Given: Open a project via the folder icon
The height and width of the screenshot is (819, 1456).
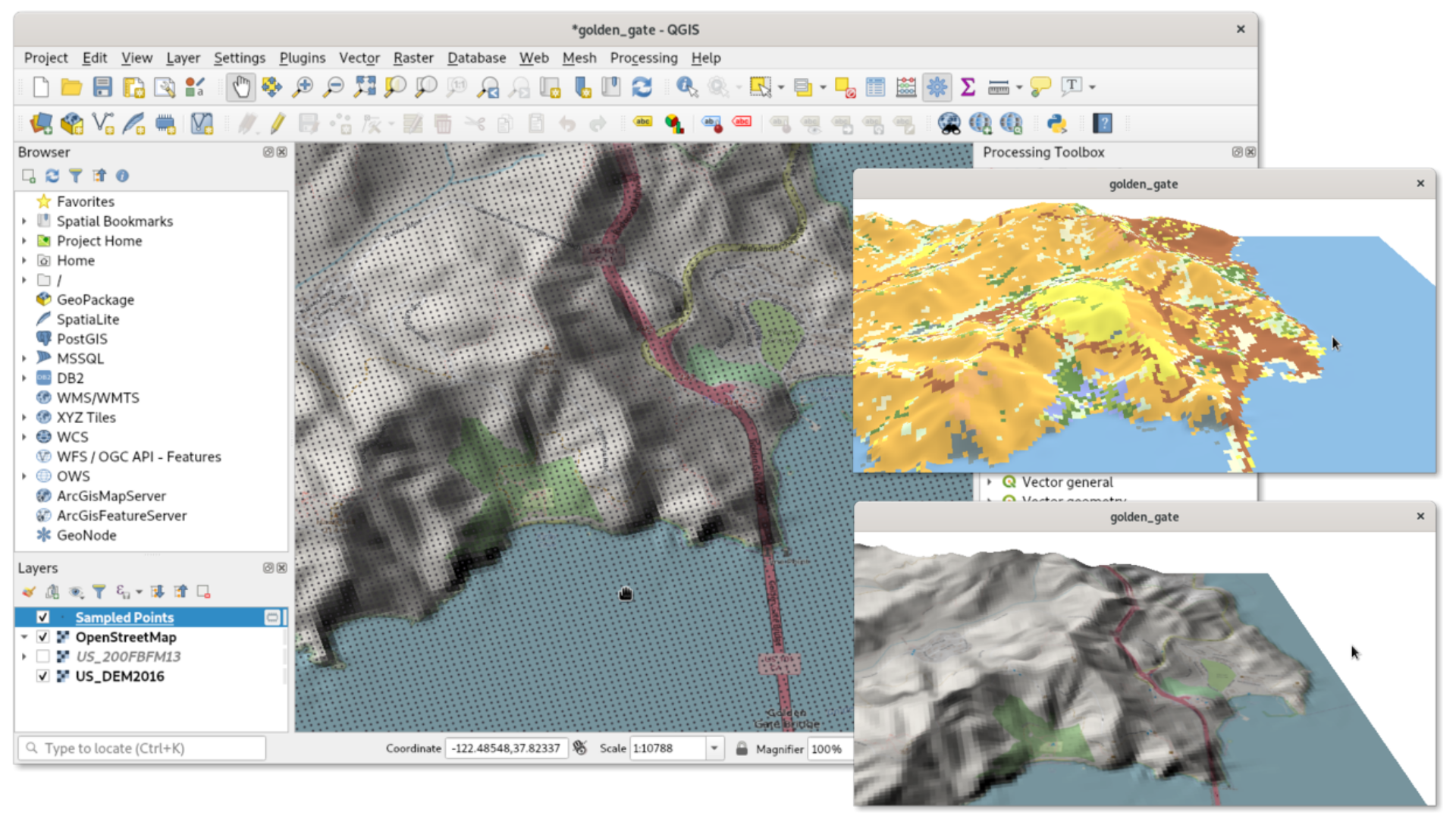Looking at the screenshot, I should (x=71, y=87).
